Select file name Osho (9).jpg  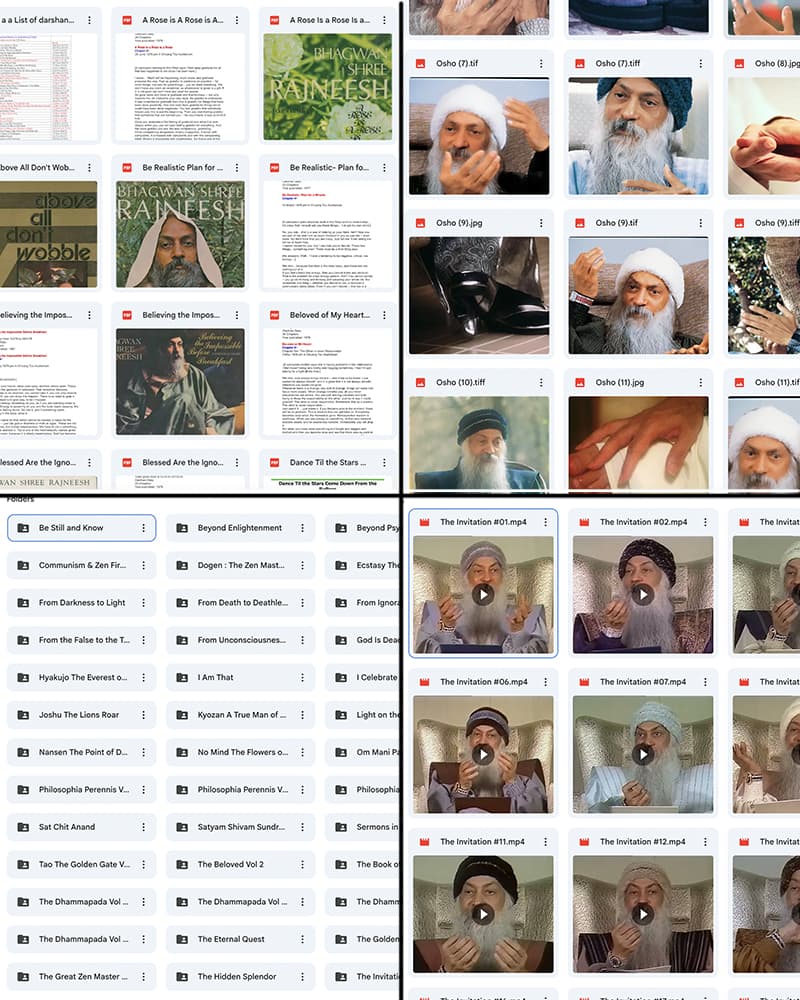pos(459,223)
